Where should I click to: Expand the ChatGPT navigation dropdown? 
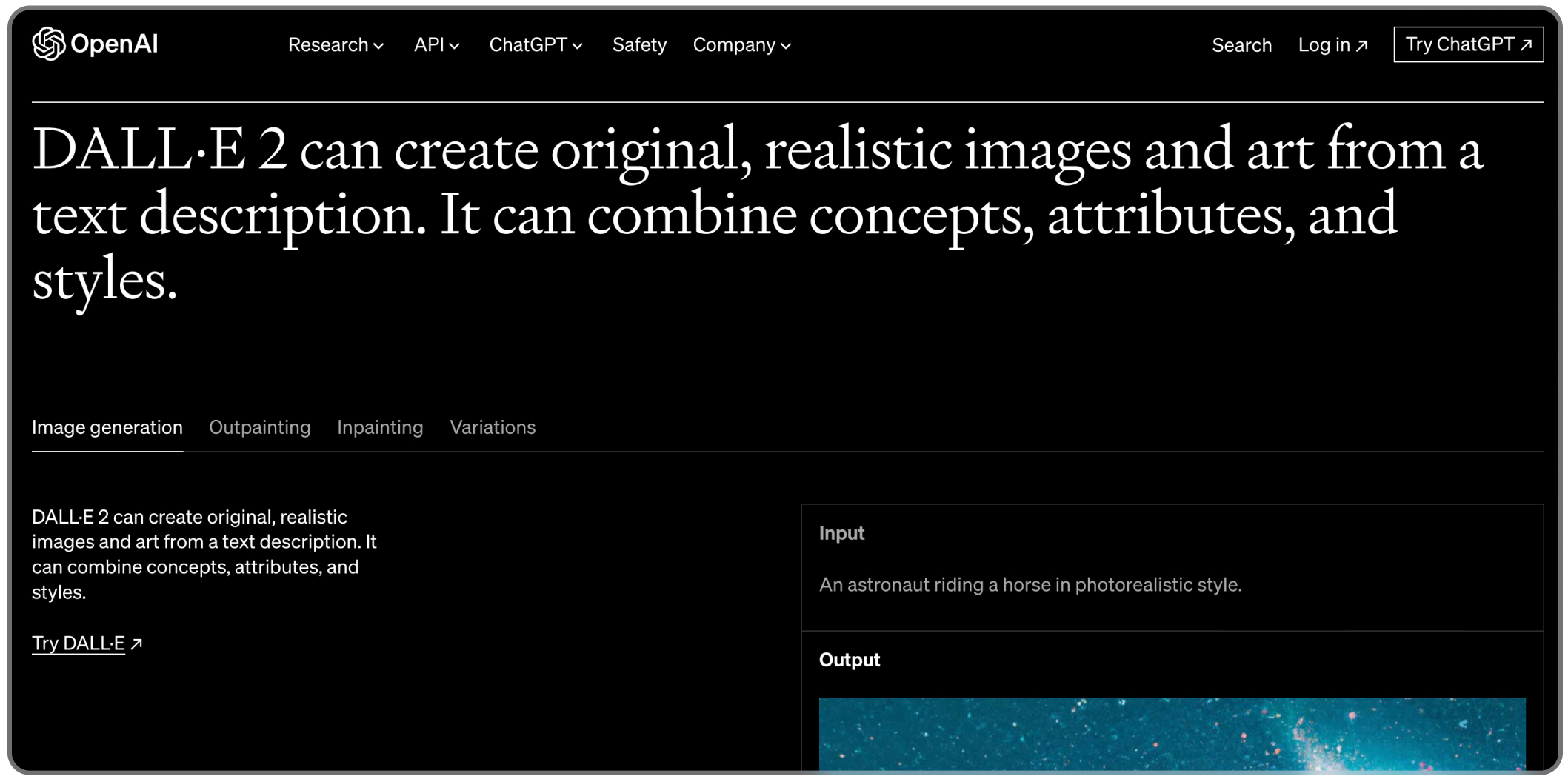(536, 45)
